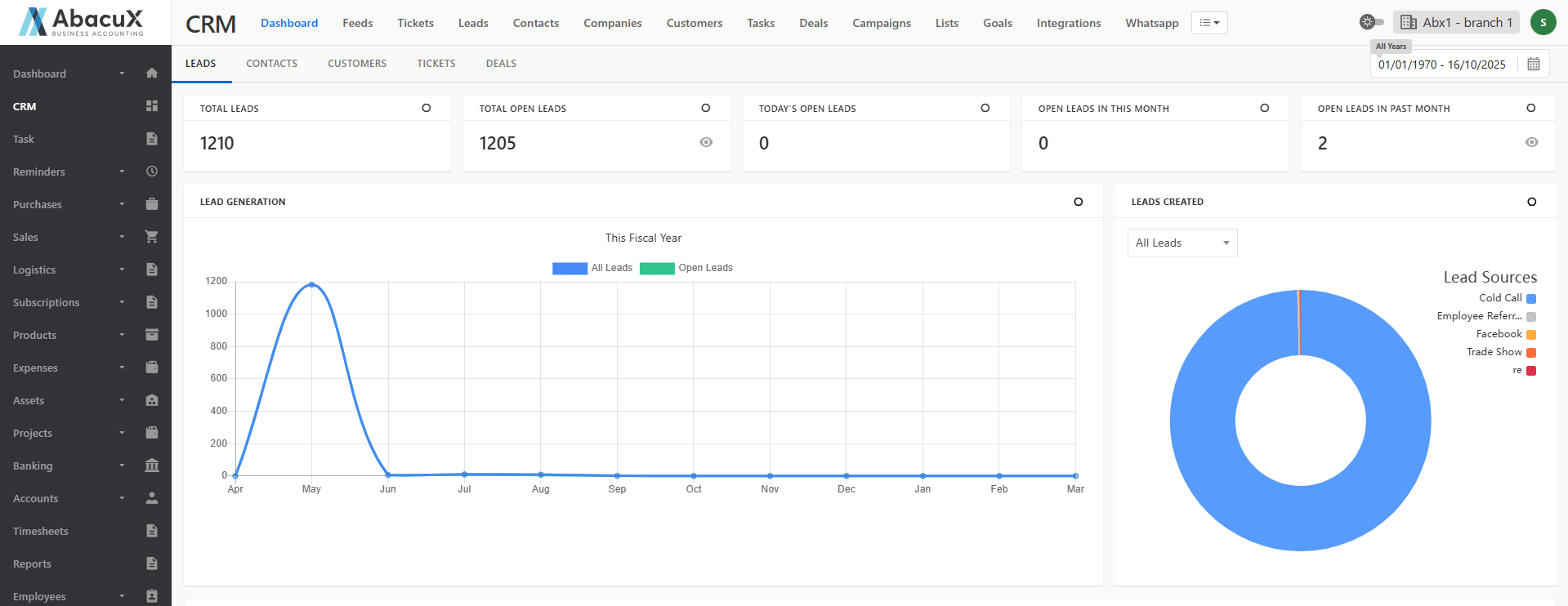Switch to the Customers tab
Image resolution: width=1568 pixels, height=606 pixels.
coord(357,64)
